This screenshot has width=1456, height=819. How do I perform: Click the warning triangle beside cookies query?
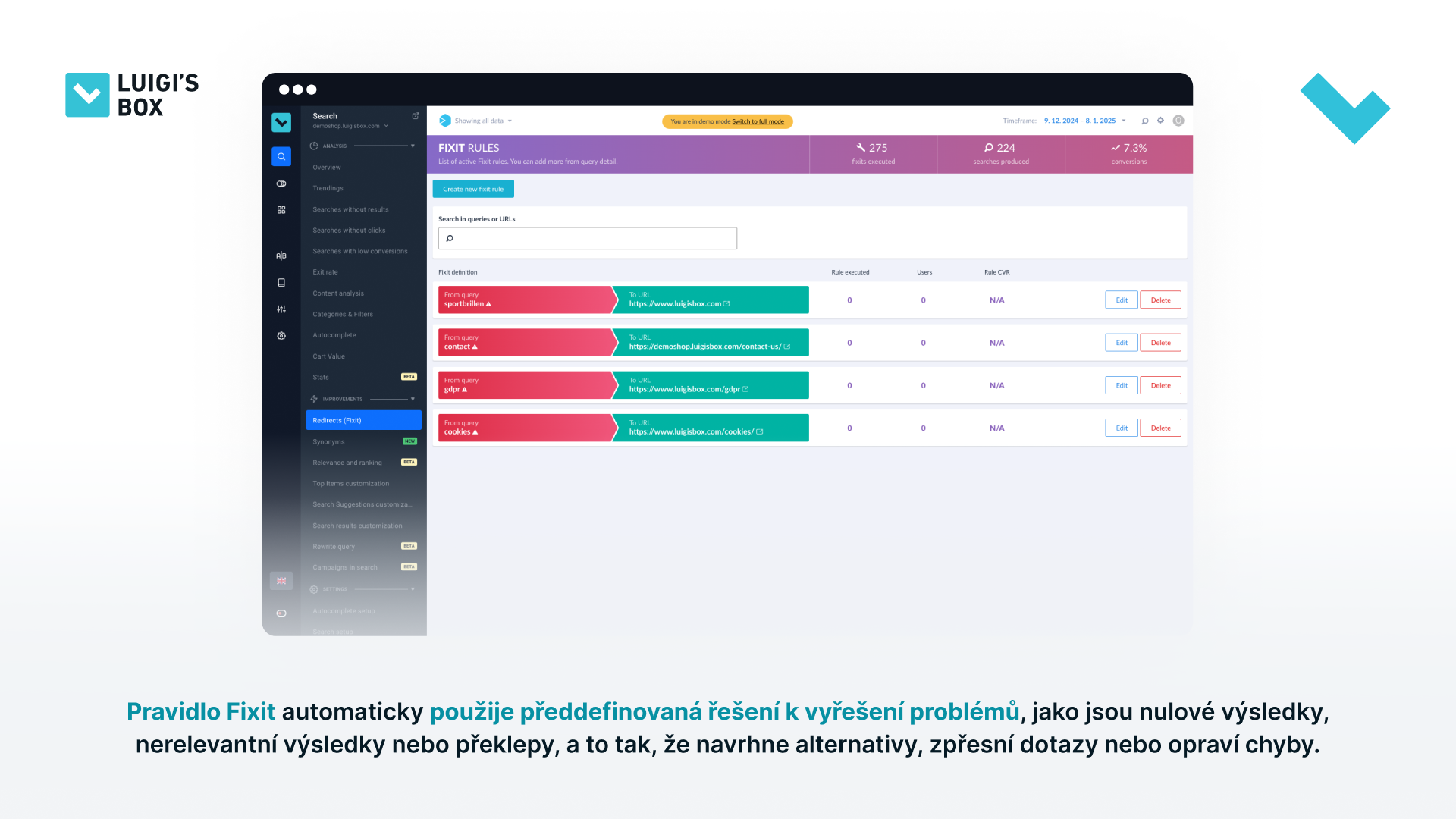click(475, 432)
